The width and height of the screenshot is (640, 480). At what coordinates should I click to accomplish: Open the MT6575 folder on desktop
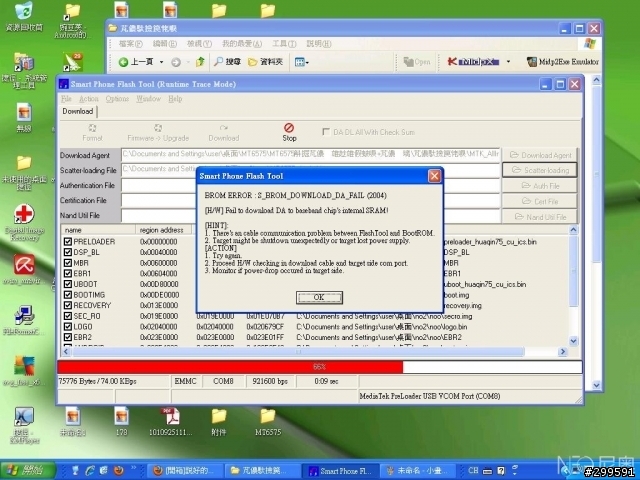[x=268, y=417]
